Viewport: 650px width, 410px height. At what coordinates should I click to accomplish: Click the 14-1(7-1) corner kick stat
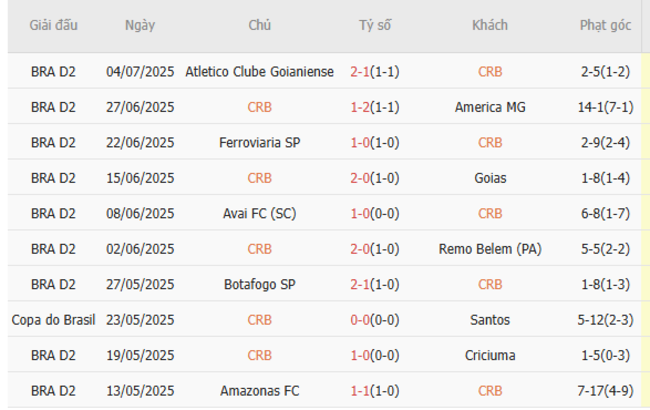pyautogui.click(x=605, y=107)
